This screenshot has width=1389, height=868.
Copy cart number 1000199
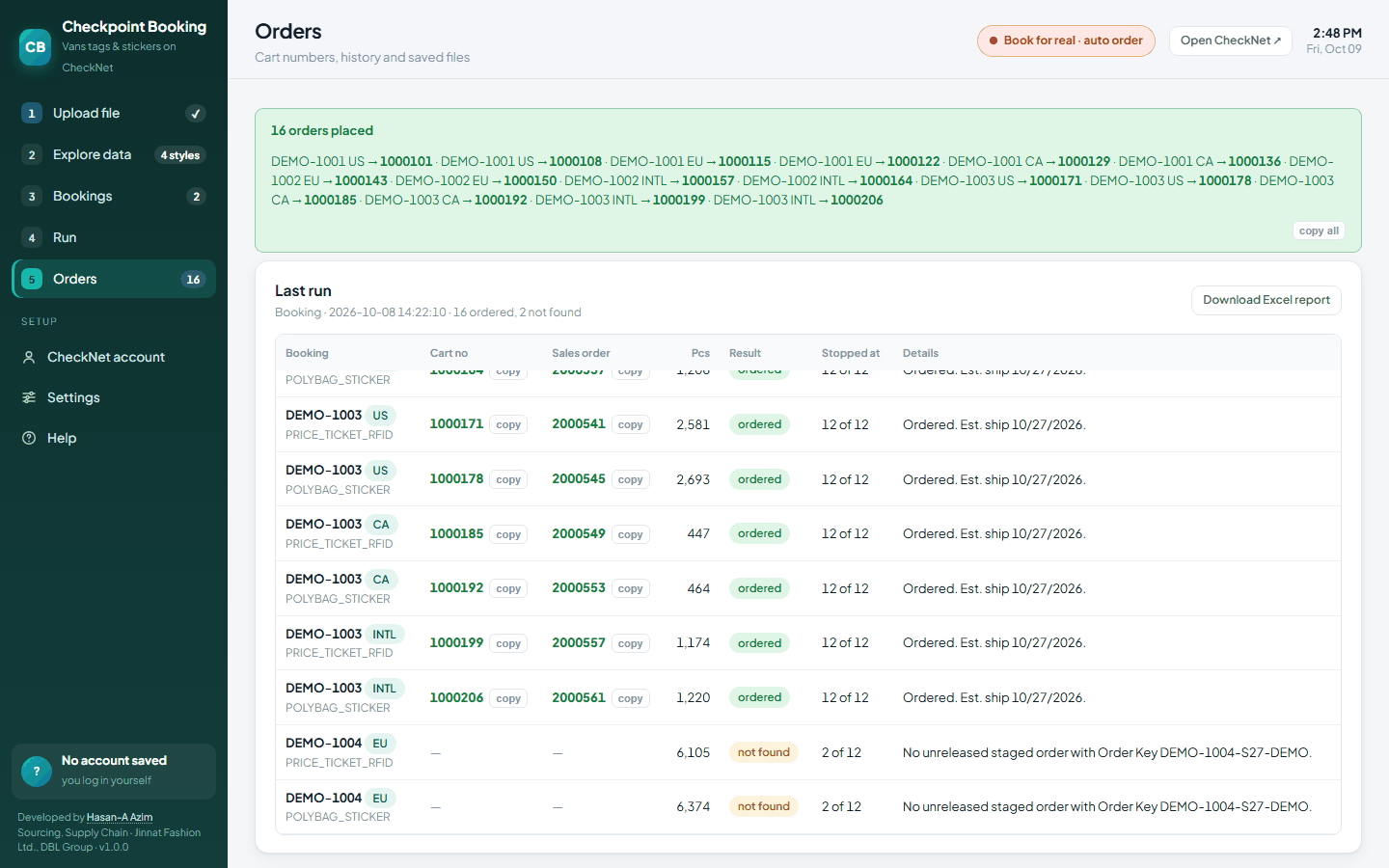click(508, 643)
